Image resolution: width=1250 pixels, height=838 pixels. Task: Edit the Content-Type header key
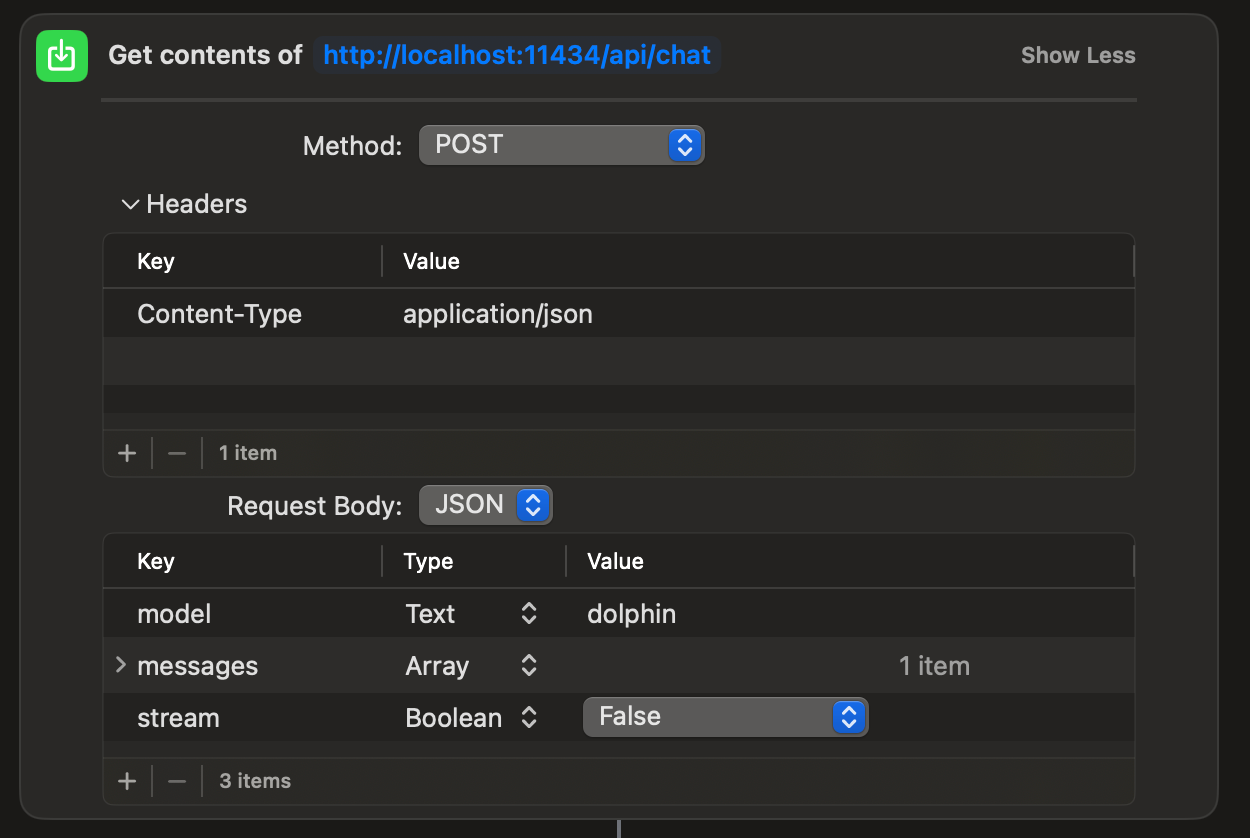(219, 314)
